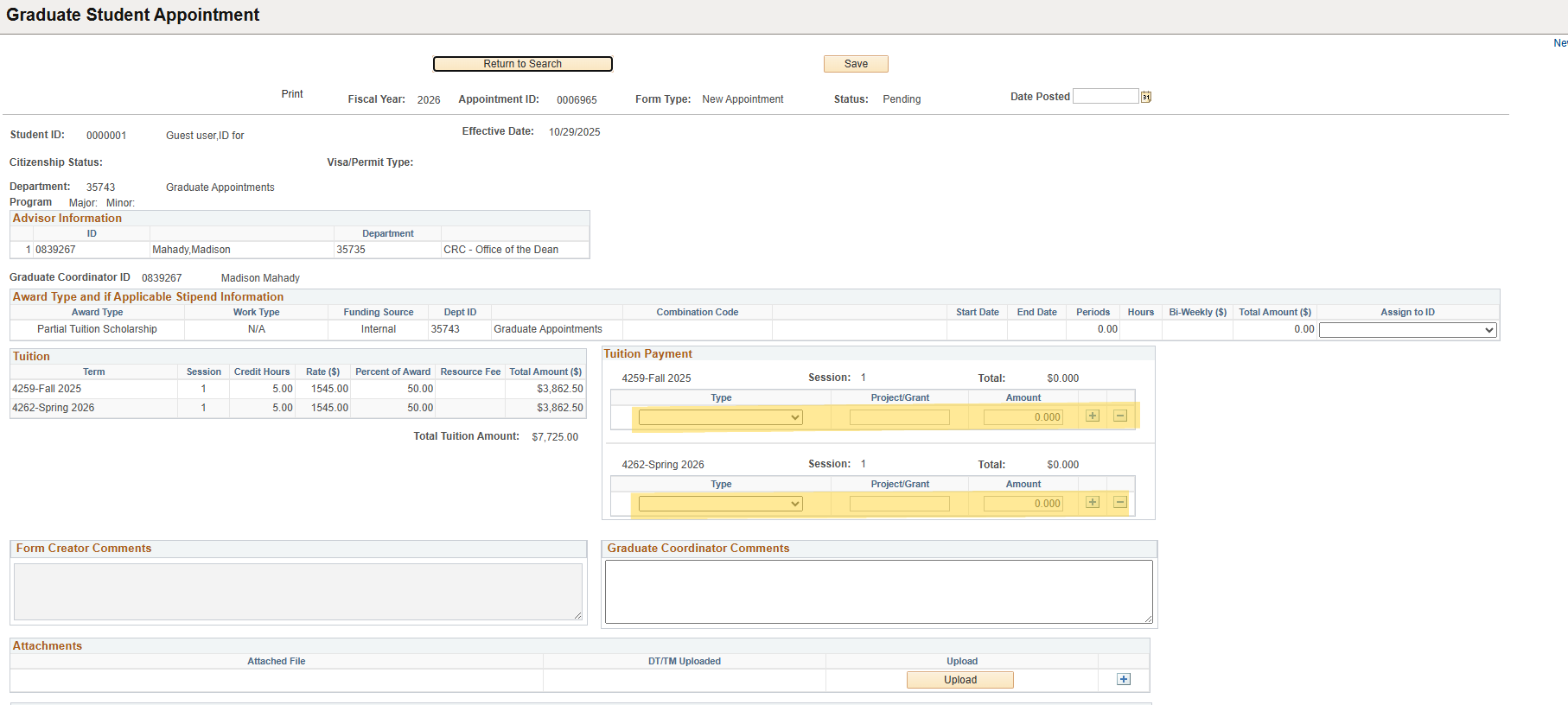This screenshot has width=1568, height=705.
Task: Save the appointment form
Action: (856, 64)
